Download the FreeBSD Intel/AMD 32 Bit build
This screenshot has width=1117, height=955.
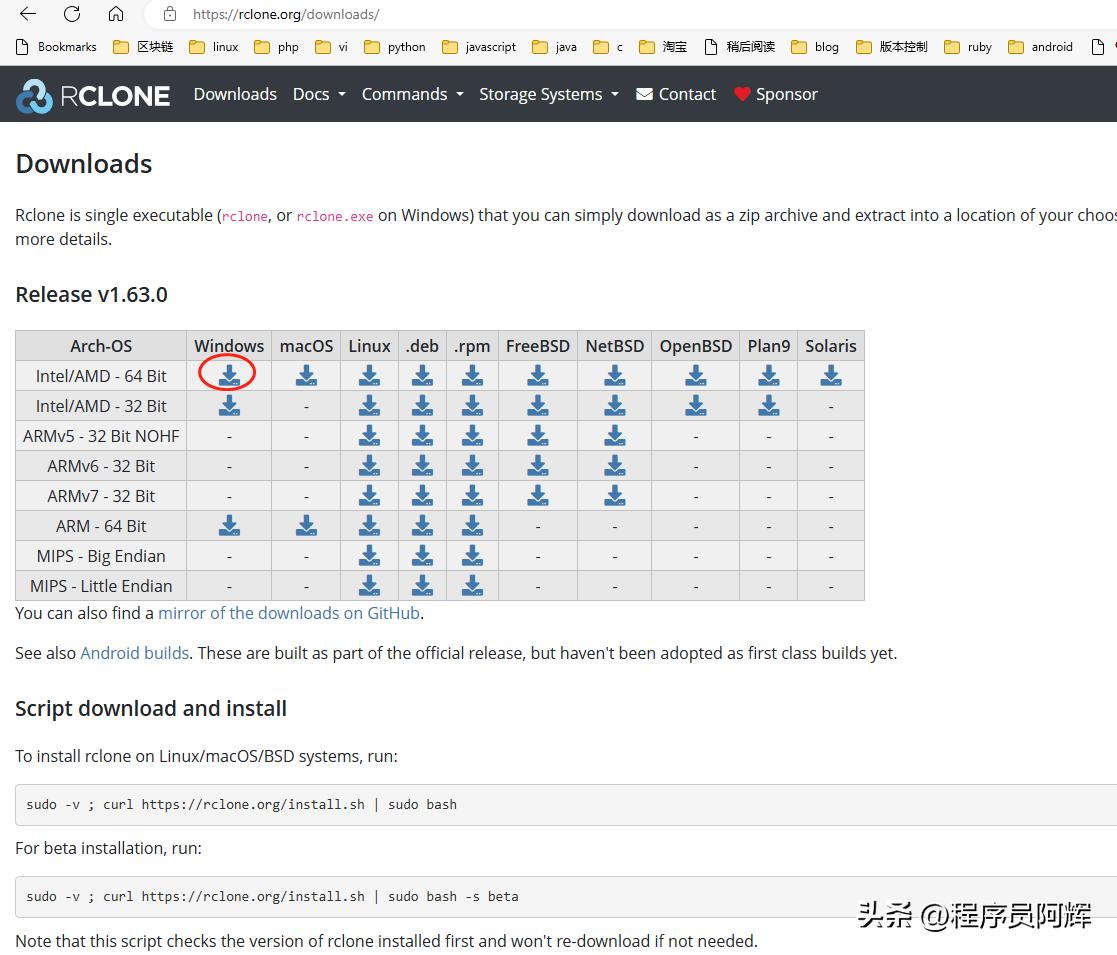[x=537, y=405]
